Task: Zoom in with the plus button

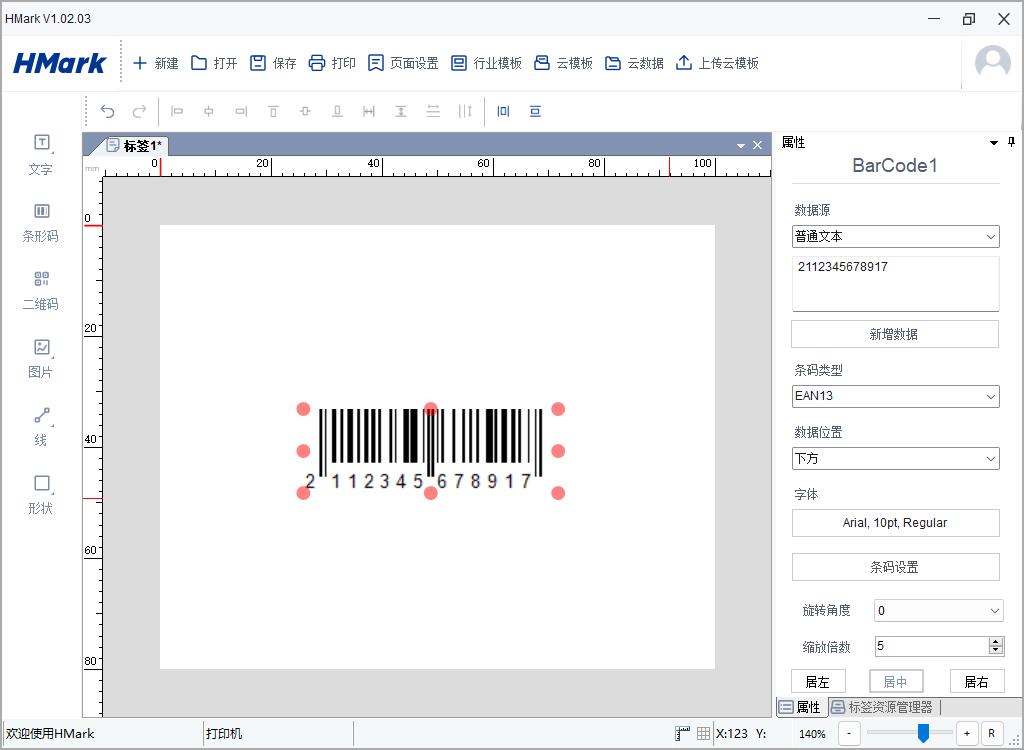Action: point(967,734)
